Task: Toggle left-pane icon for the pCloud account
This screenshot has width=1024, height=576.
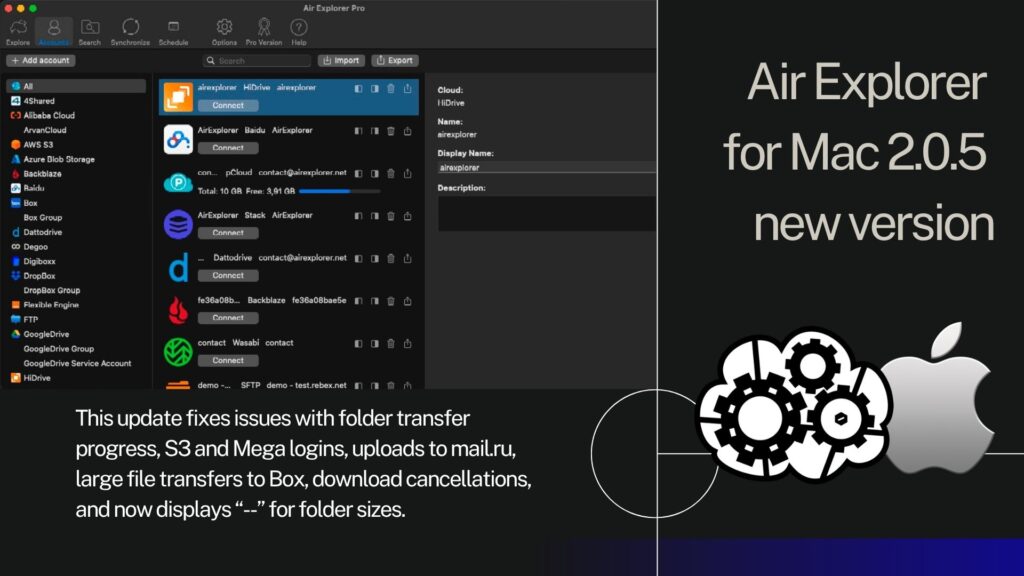Action: point(358,173)
